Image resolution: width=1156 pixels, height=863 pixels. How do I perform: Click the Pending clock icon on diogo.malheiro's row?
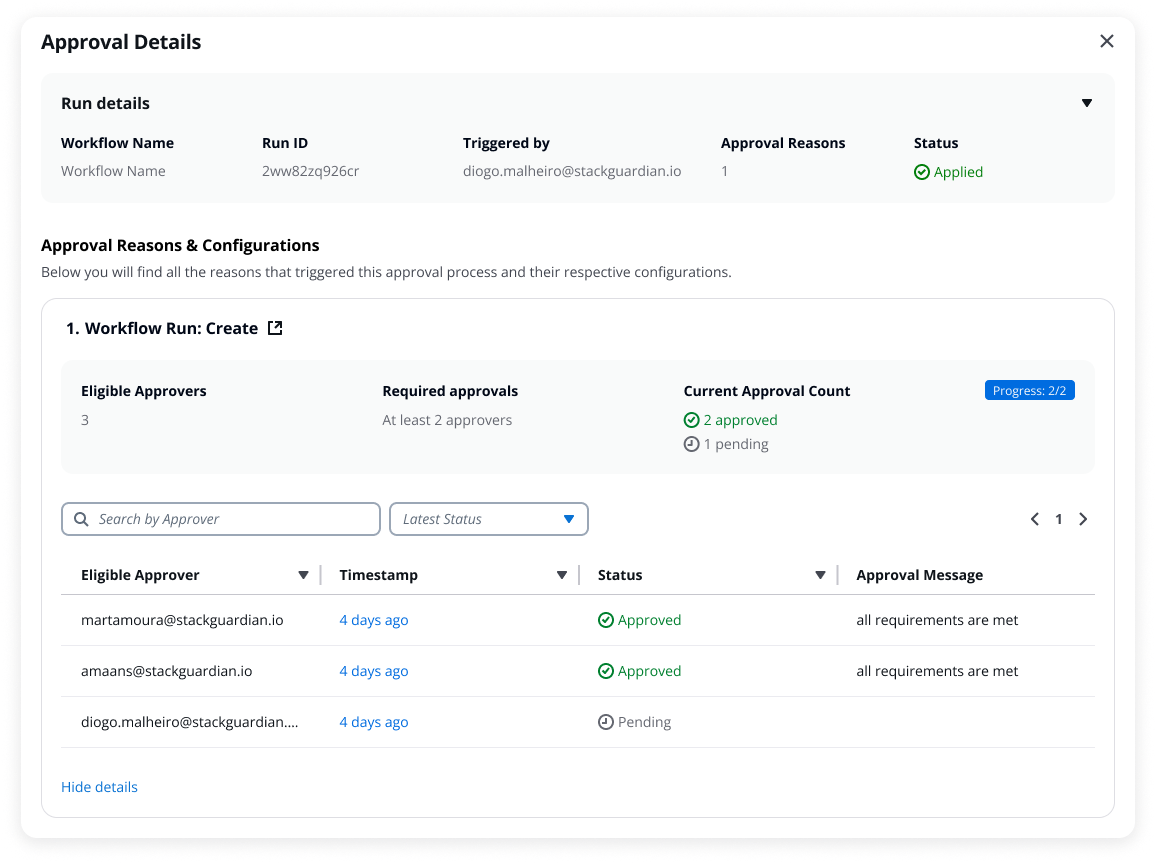[605, 722]
